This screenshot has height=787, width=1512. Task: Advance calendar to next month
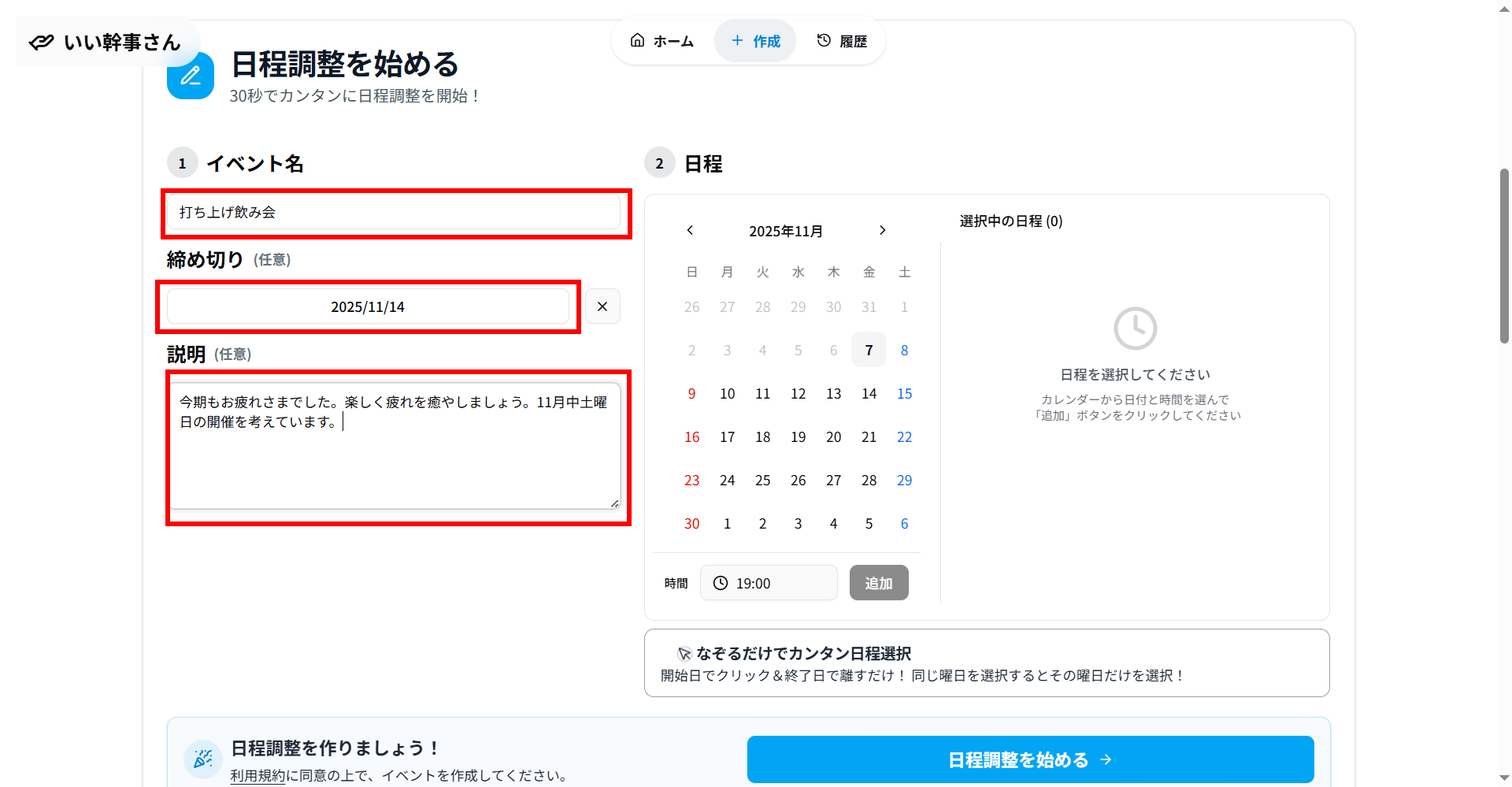[882, 230]
